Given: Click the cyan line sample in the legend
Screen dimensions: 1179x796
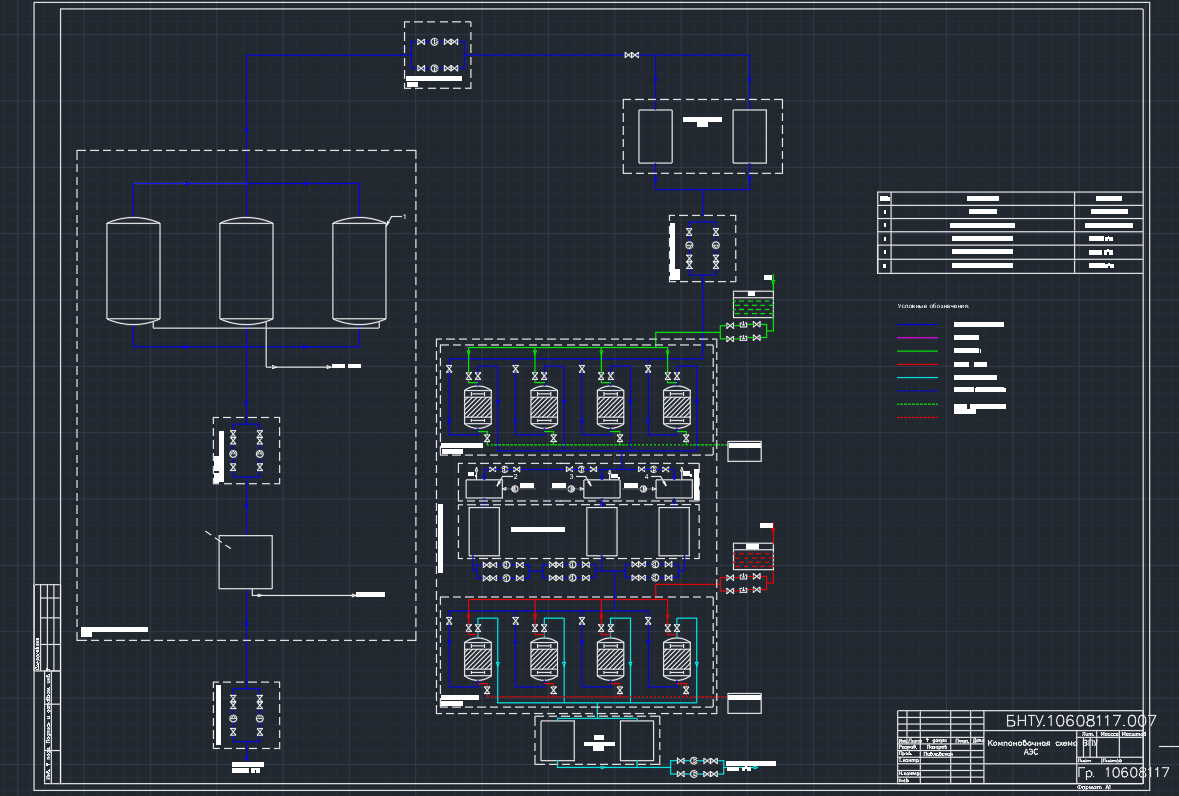Looking at the screenshot, I should tap(917, 378).
